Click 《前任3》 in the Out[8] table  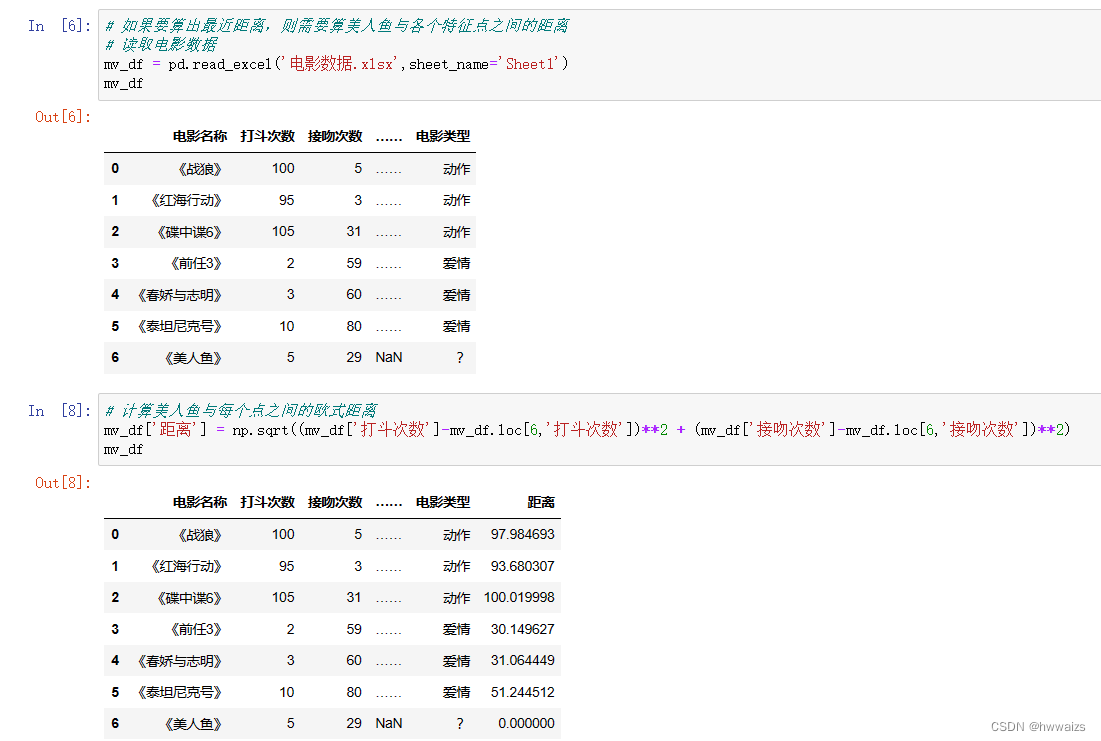(x=196, y=630)
